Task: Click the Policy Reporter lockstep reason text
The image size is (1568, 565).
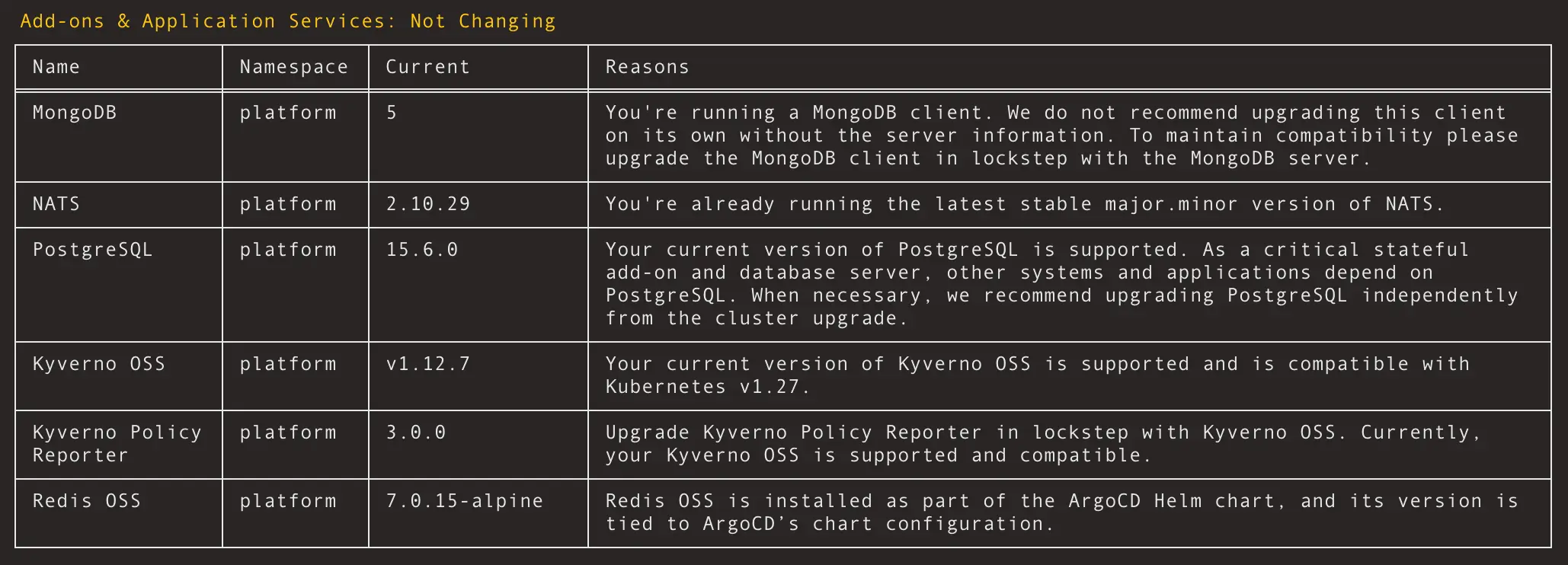Action: (1044, 444)
